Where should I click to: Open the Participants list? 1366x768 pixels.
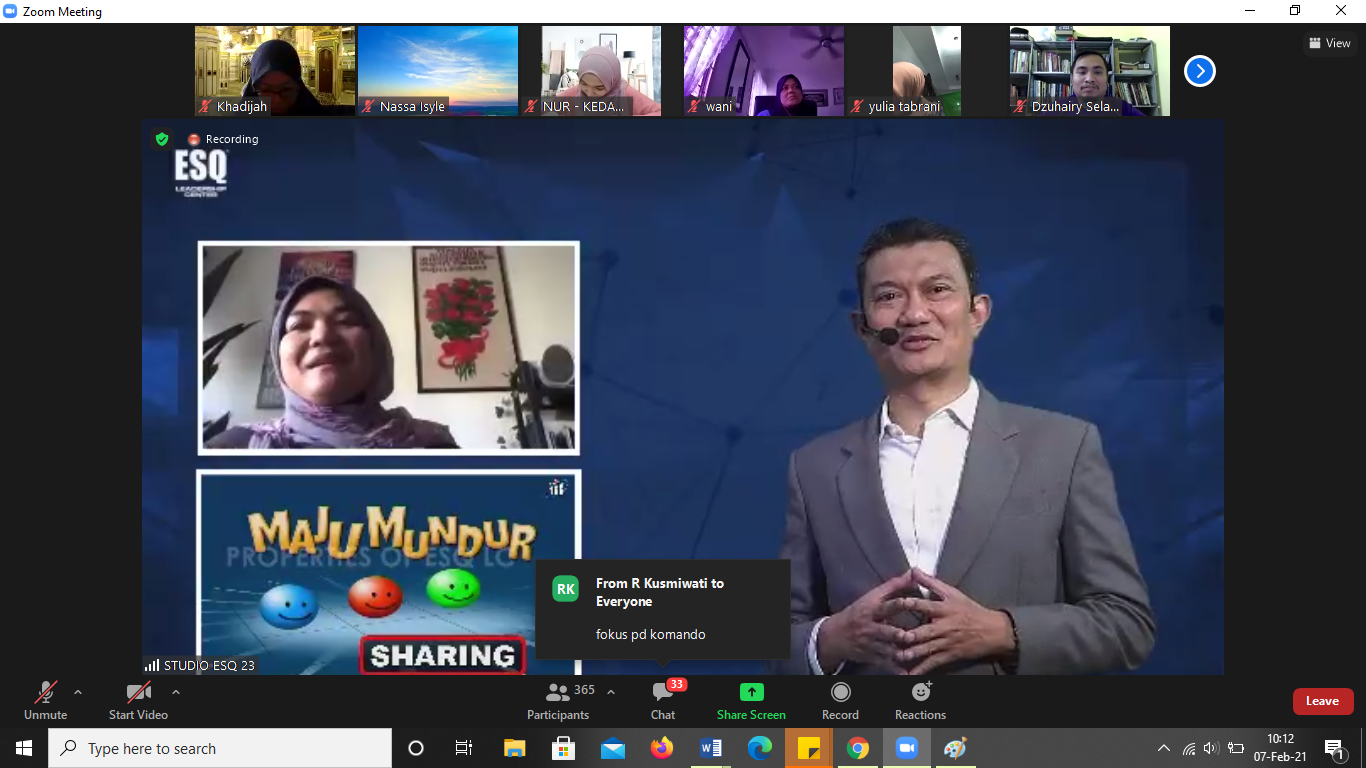[558, 692]
